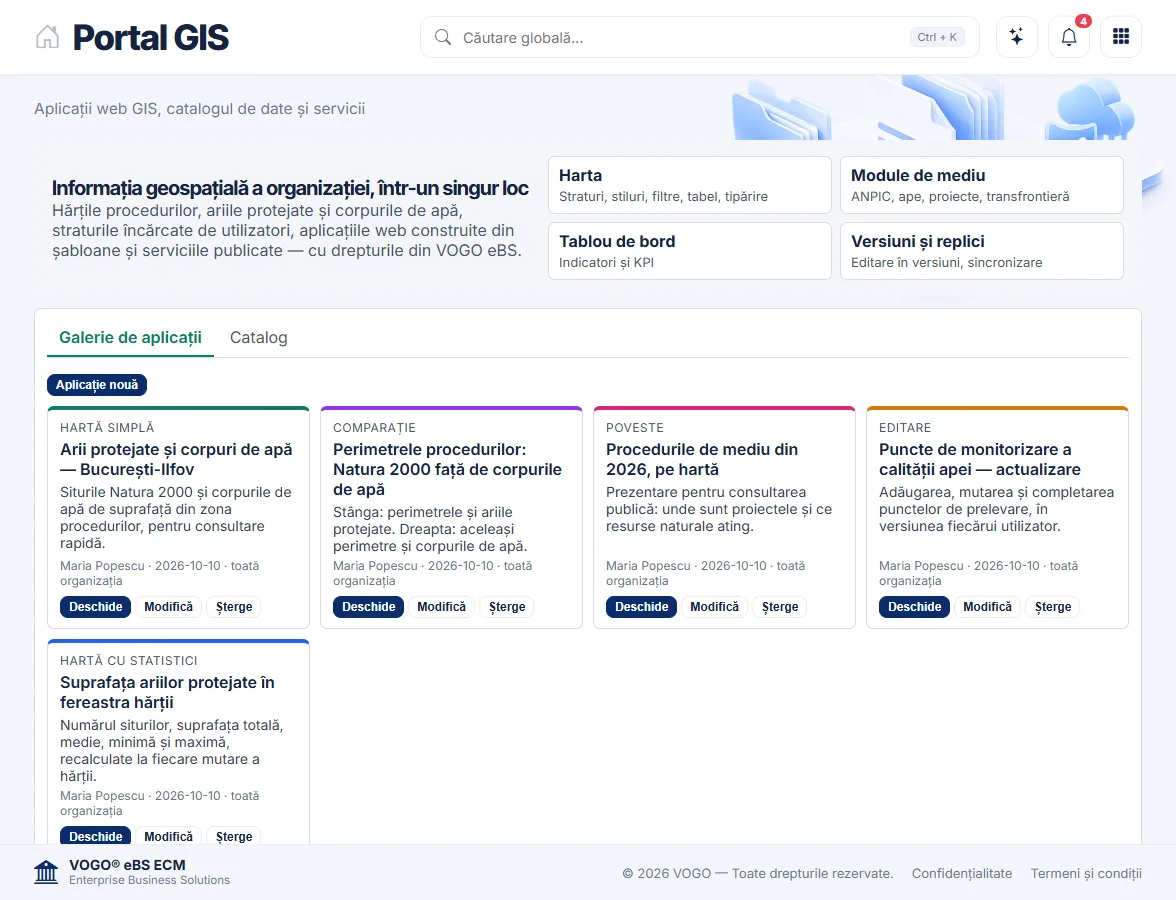1176x900 pixels.
Task: Click the Portal GIS title
Action: (151, 38)
